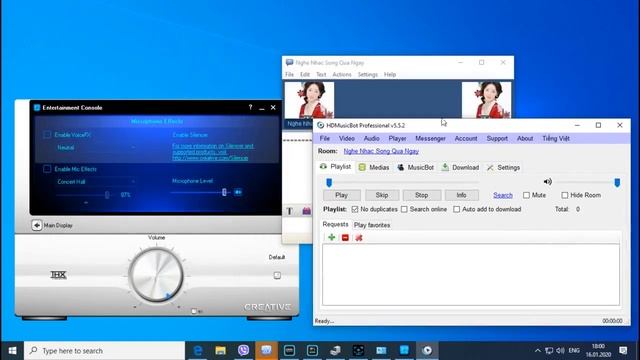Select the Play favorites tab
This screenshot has width=640, height=360.
tap(372, 225)
